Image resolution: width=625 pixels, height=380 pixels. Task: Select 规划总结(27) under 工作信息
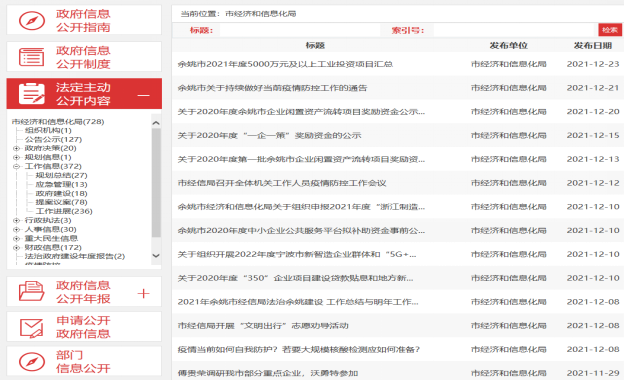tap(61, 175)
